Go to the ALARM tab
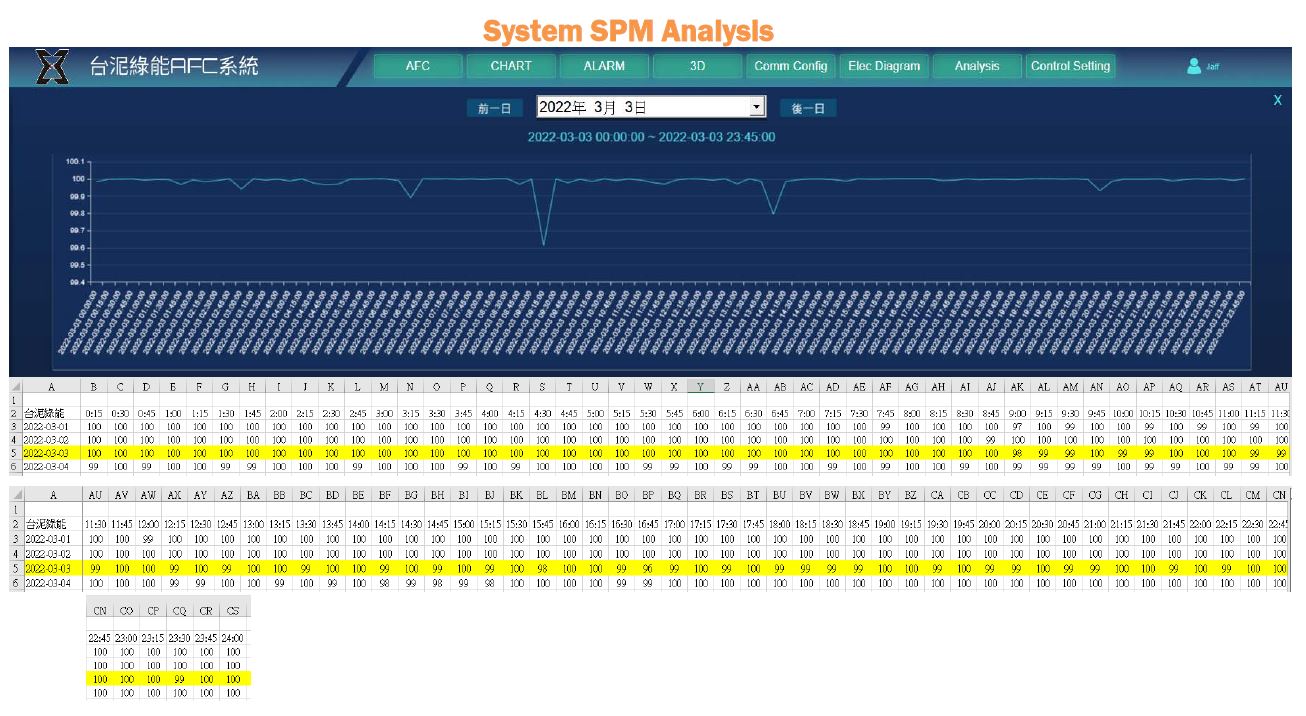1306x716 pixels. point(604,66)
